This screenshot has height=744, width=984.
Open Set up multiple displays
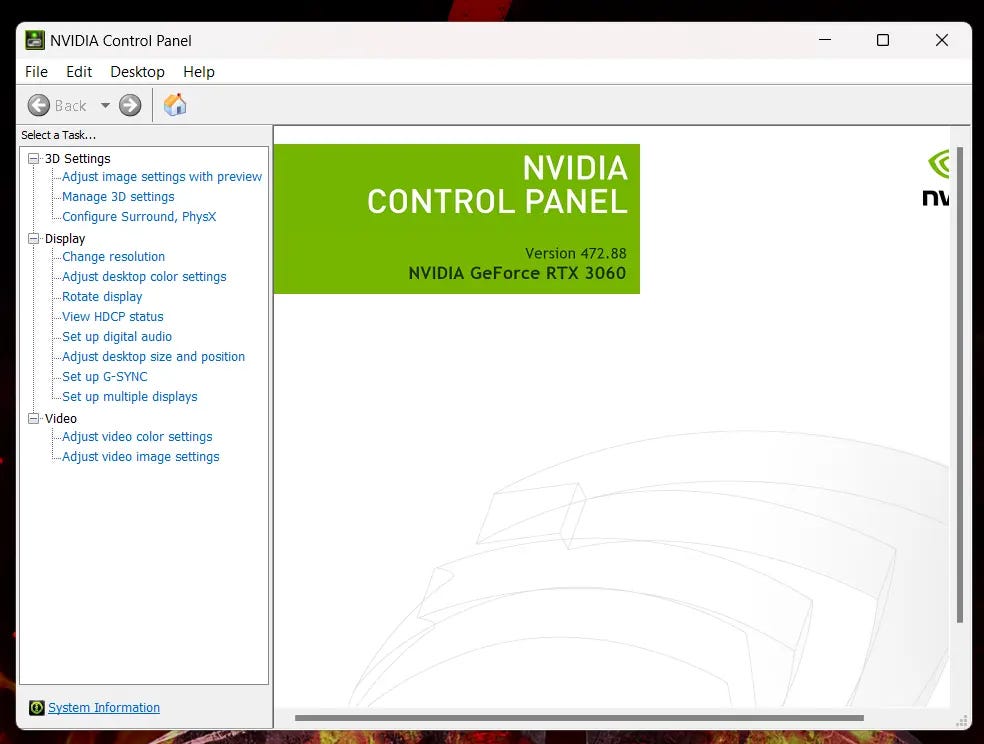coord(130,397)
